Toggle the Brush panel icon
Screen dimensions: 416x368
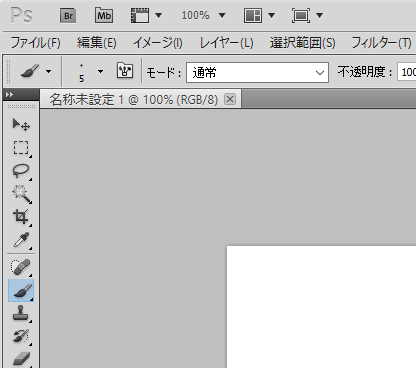coord(125,71)
